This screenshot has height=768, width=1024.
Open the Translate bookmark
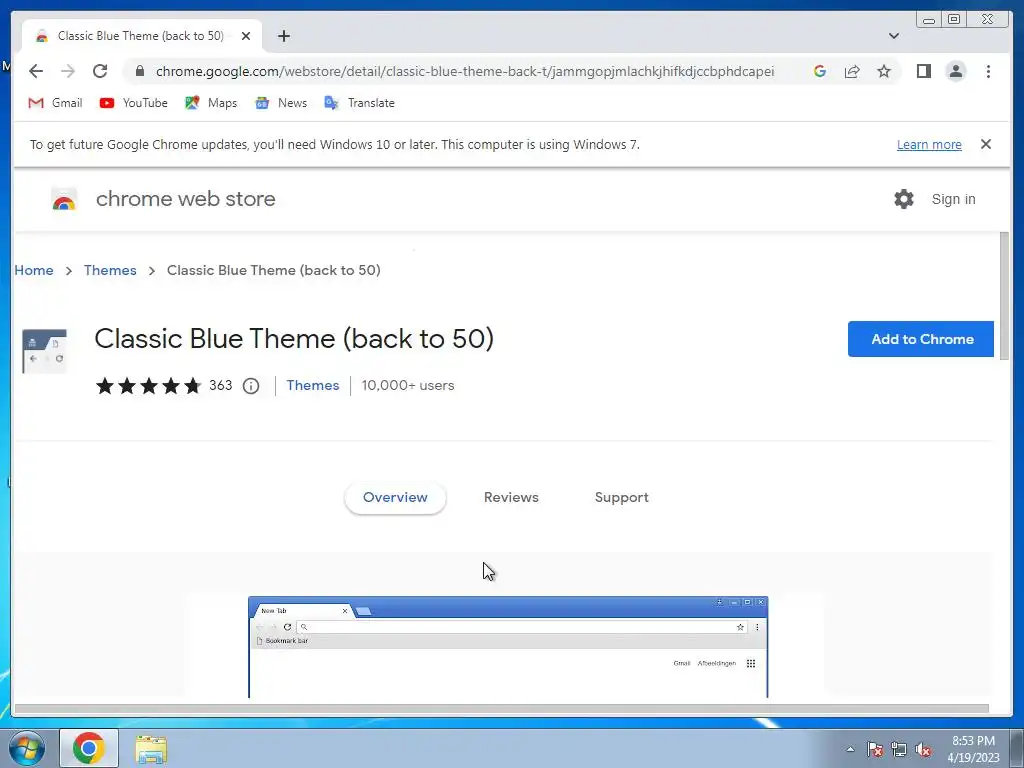359,103
